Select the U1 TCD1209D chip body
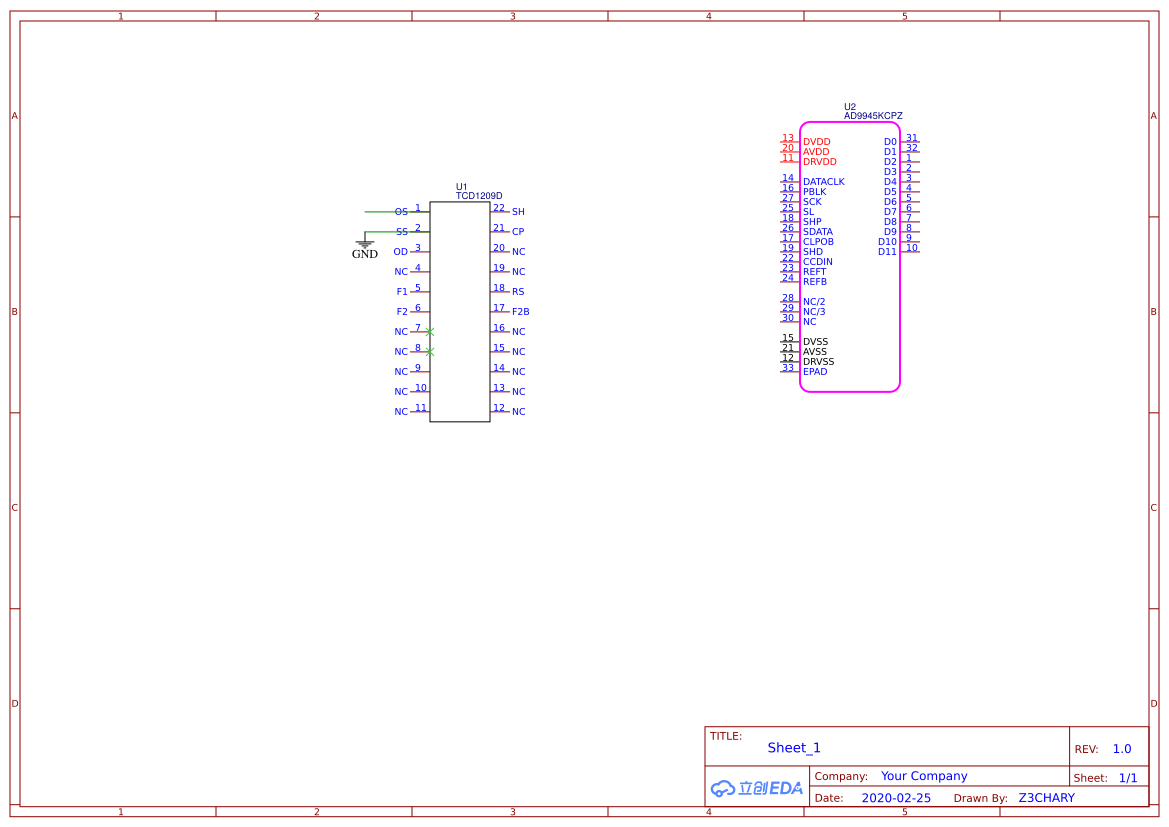 tap(460, 312)
